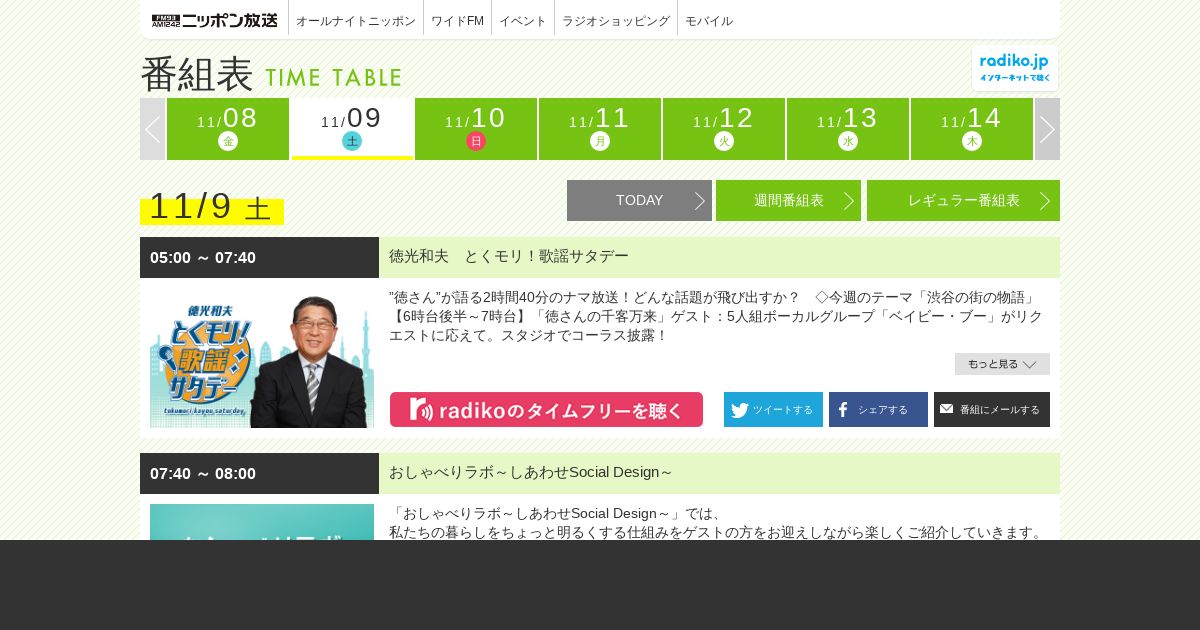
Task: Share the program on Facebook シェアする
Action: point(878,410)
